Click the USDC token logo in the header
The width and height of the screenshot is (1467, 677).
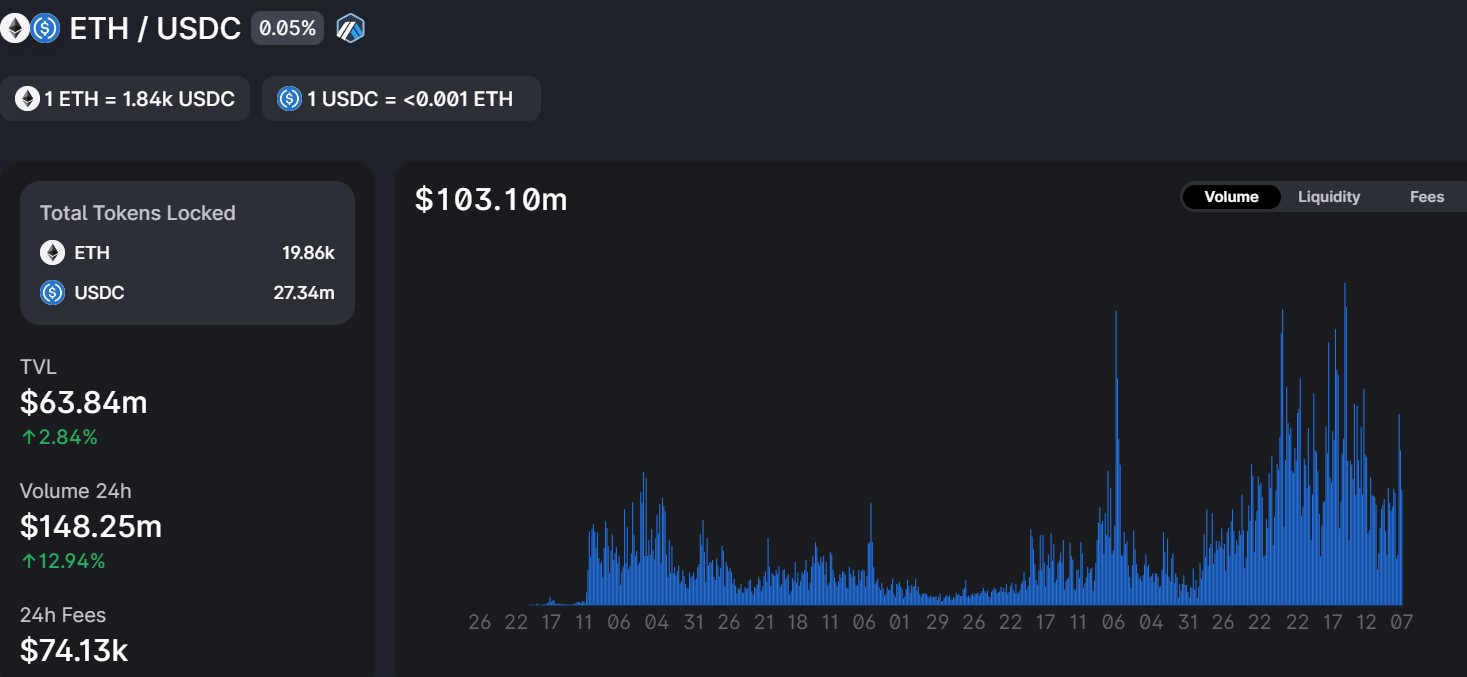pyautogui.click(x=45, y=28)
